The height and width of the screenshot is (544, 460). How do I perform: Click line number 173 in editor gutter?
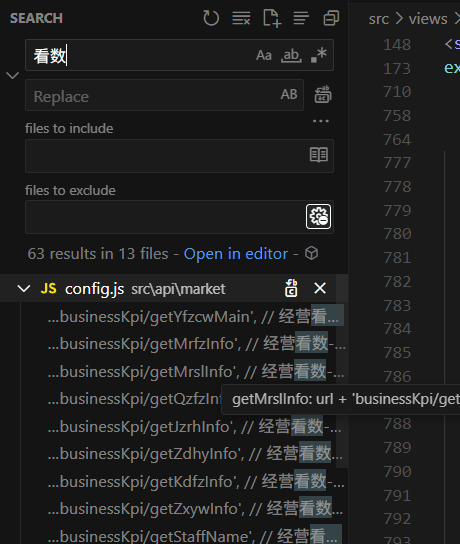[397, 68]
